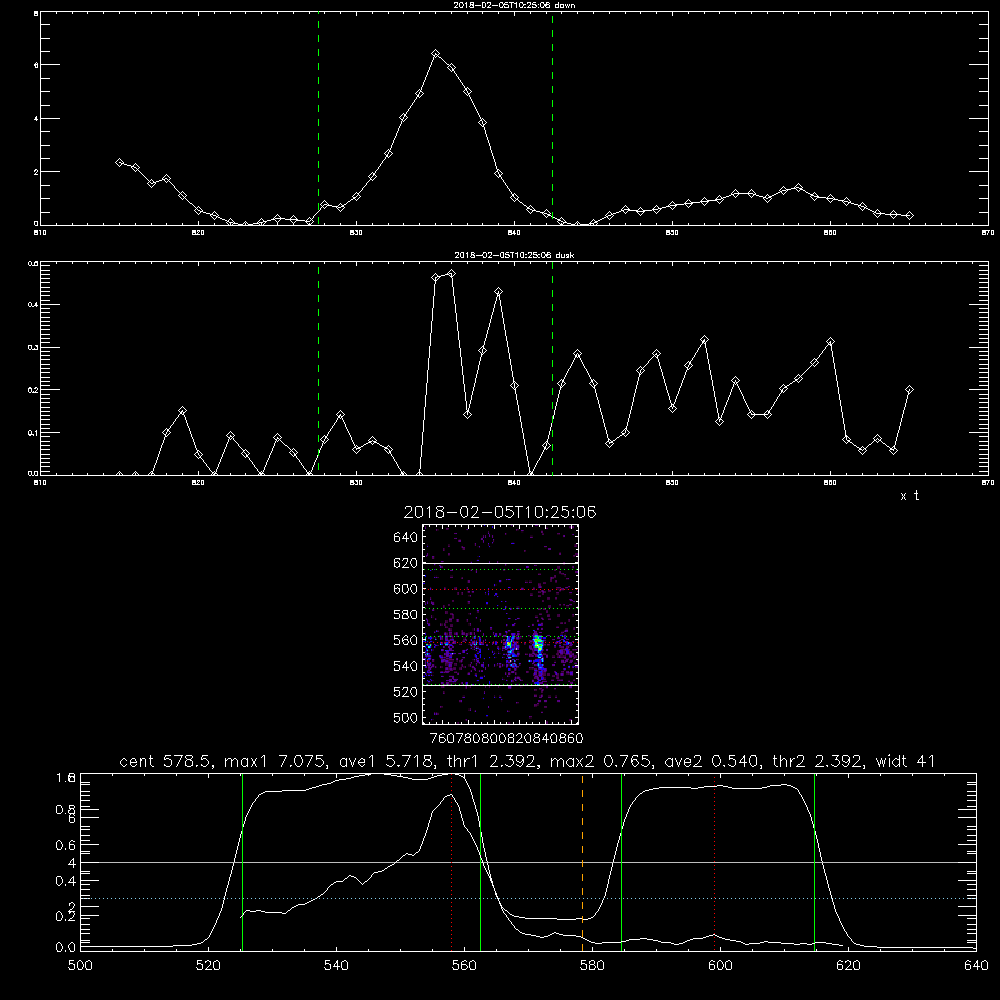Click the '640' x-axis label of the bottom plot
The width and height of the screenshot is (1000, 1000).
coord(976,966)
